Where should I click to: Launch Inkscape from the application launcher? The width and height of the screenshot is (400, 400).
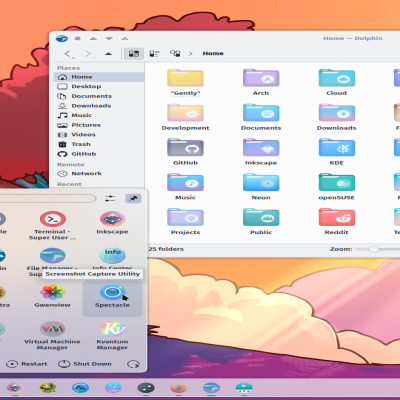pos(112,223)
